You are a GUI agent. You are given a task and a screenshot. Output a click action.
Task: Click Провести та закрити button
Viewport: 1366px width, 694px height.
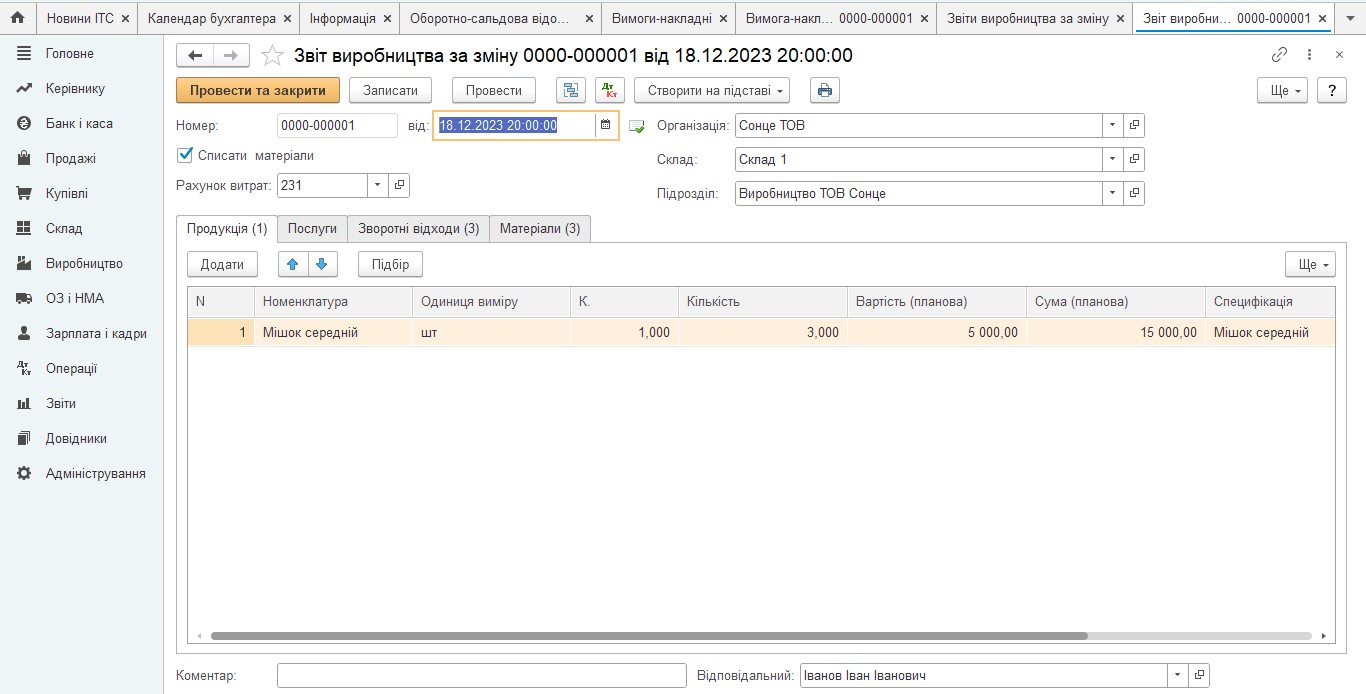[258, 90]
